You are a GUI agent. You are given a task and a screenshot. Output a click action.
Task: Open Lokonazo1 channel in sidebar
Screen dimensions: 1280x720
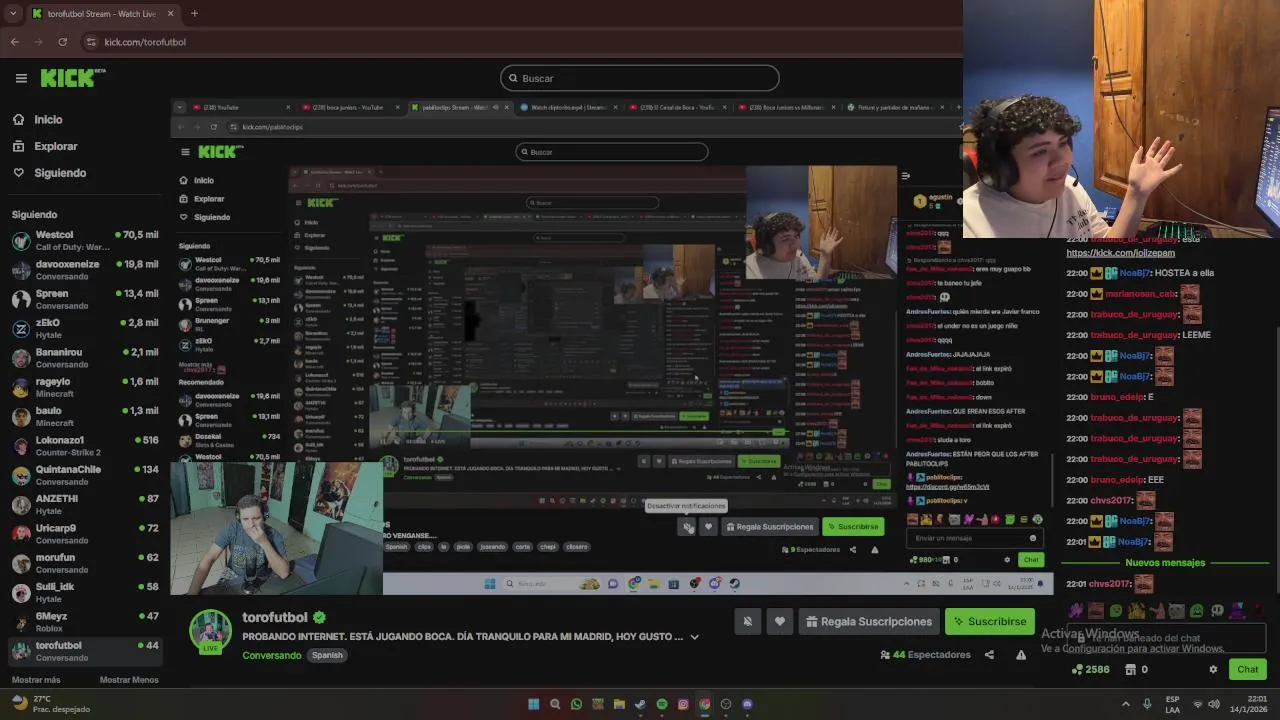[85, 445]
